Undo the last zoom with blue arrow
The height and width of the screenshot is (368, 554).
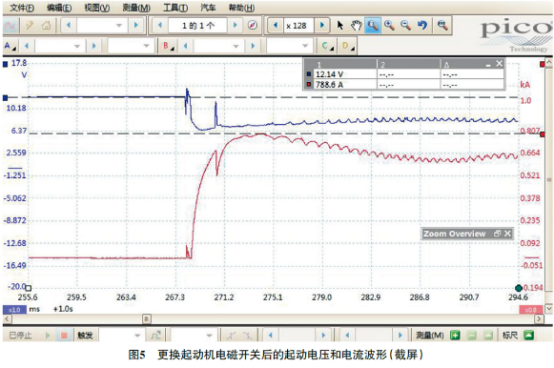coord(422,25)
